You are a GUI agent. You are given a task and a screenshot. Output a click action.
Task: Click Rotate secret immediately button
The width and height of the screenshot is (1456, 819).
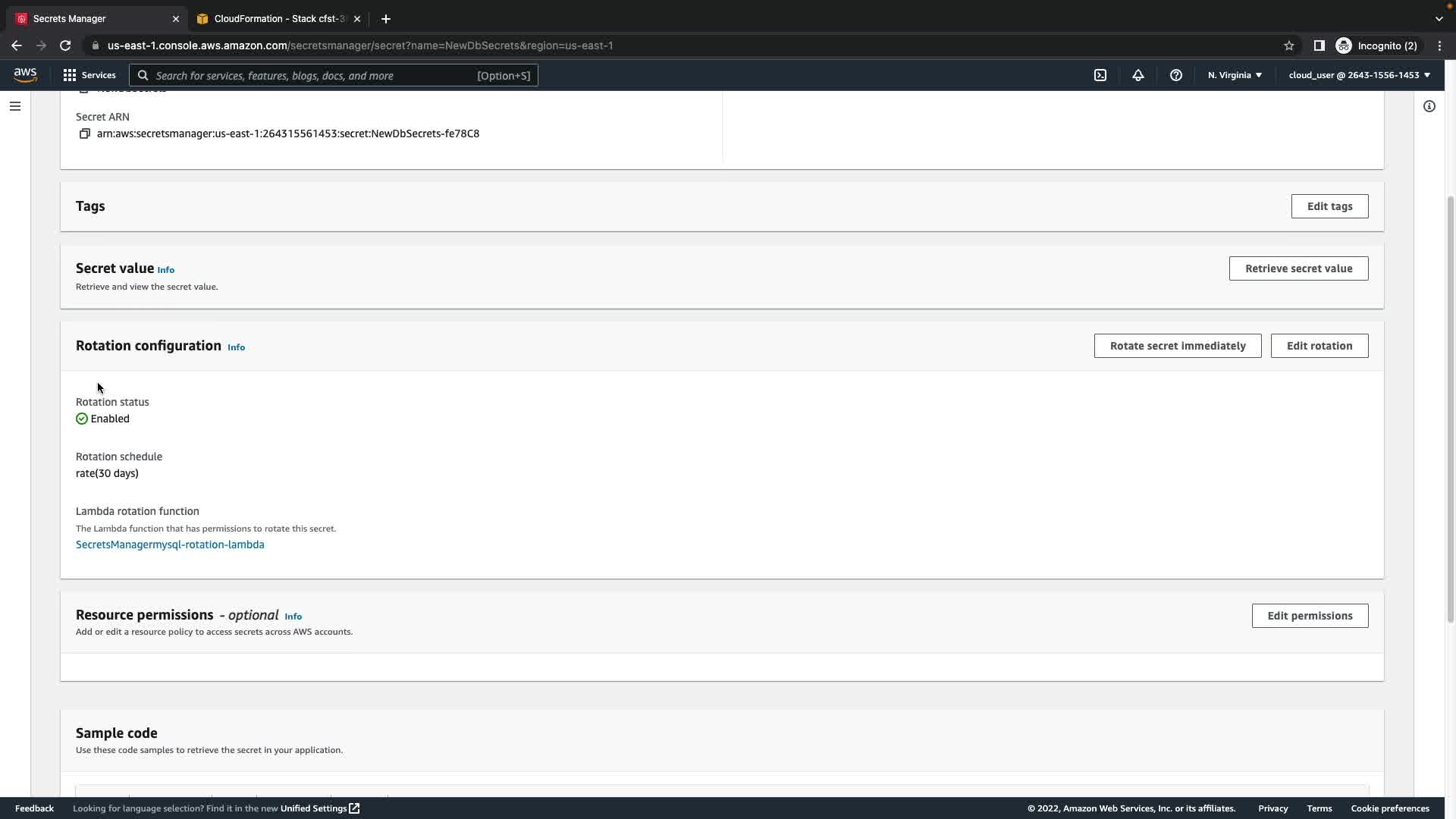tap(1177, 346)
